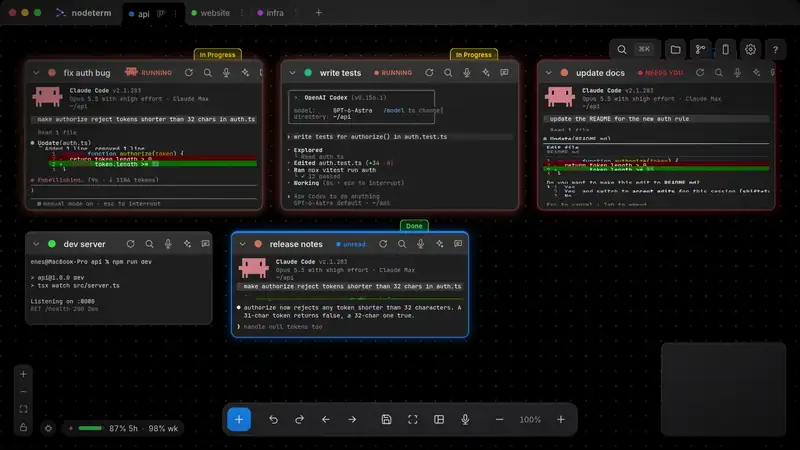
Task: Open the git branch icon in top toolbar
Action: 701,49
